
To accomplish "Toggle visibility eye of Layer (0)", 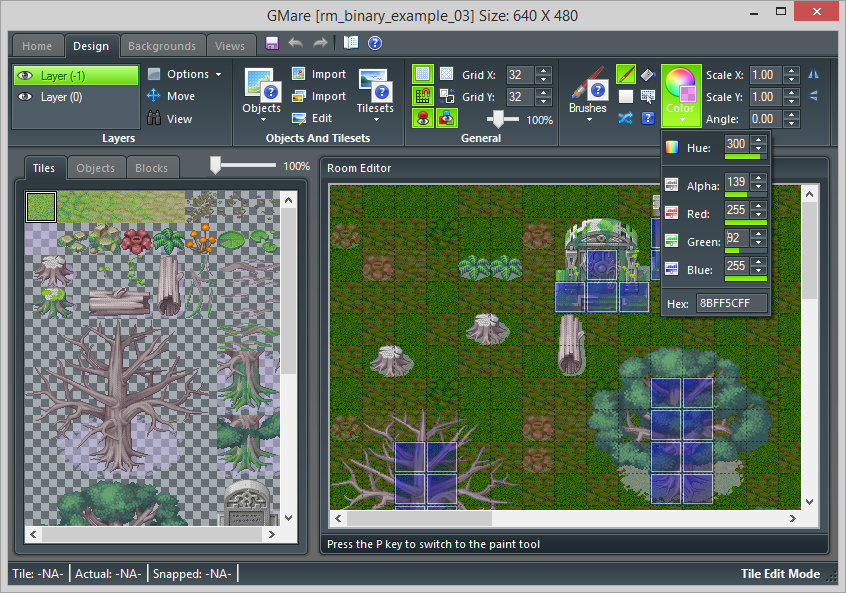I will (25, 97).
